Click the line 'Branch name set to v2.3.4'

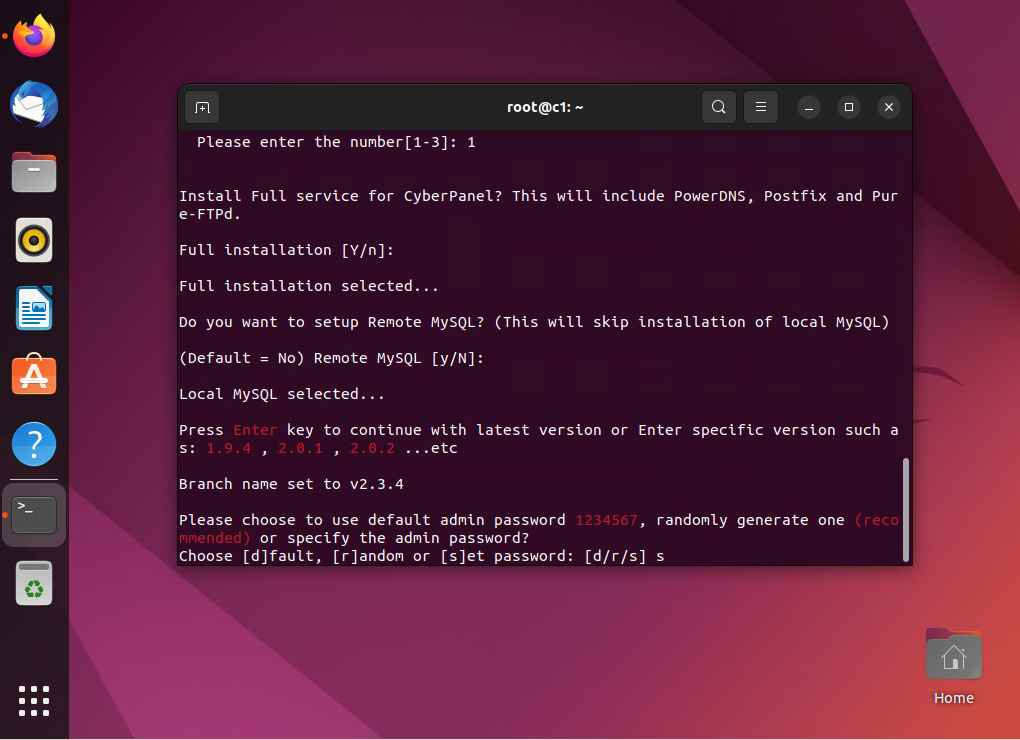click(x=291, y=484)
